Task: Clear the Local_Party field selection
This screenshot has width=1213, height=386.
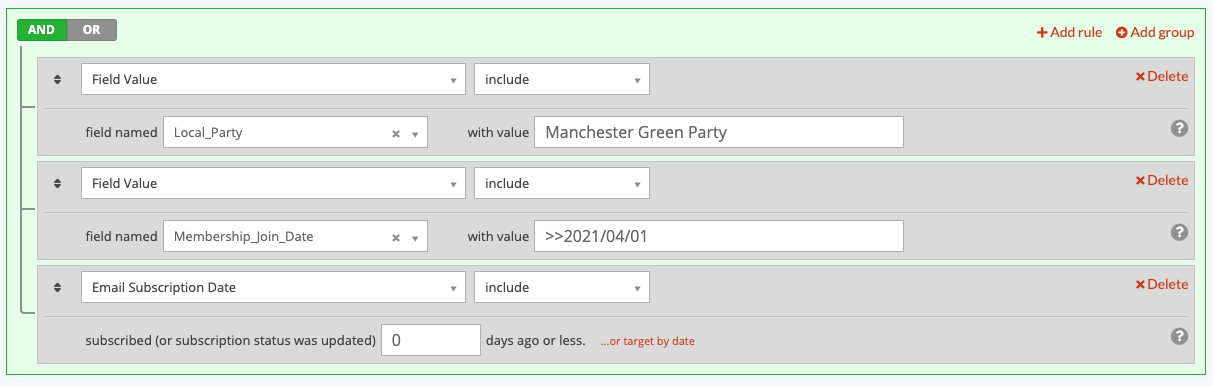Action: coord(396,133)
